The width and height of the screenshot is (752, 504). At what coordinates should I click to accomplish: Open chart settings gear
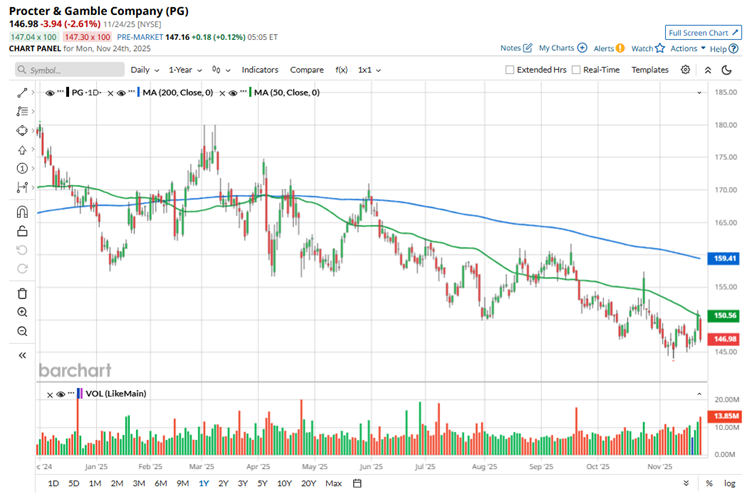click(685, 70)
